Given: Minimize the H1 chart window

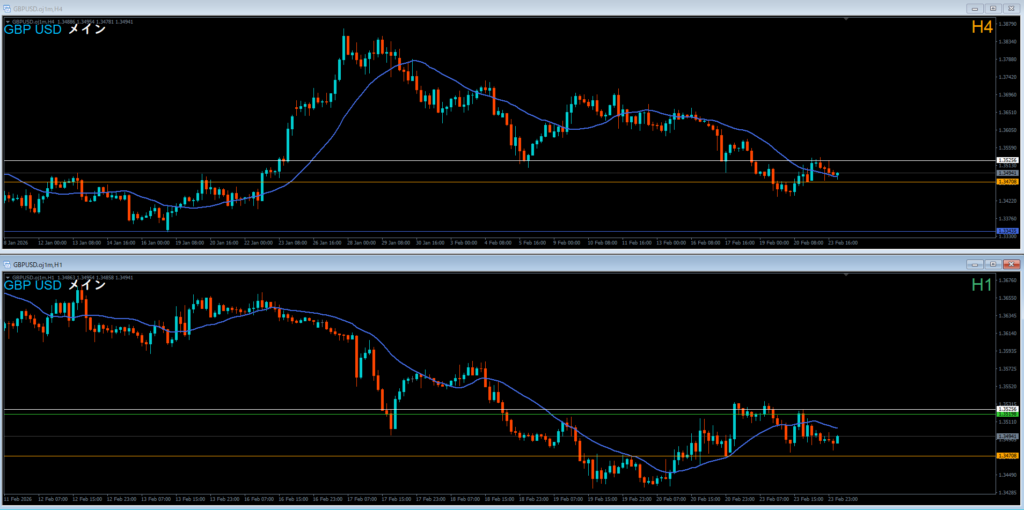Looking at the screenshot, I should coord(974,264).
